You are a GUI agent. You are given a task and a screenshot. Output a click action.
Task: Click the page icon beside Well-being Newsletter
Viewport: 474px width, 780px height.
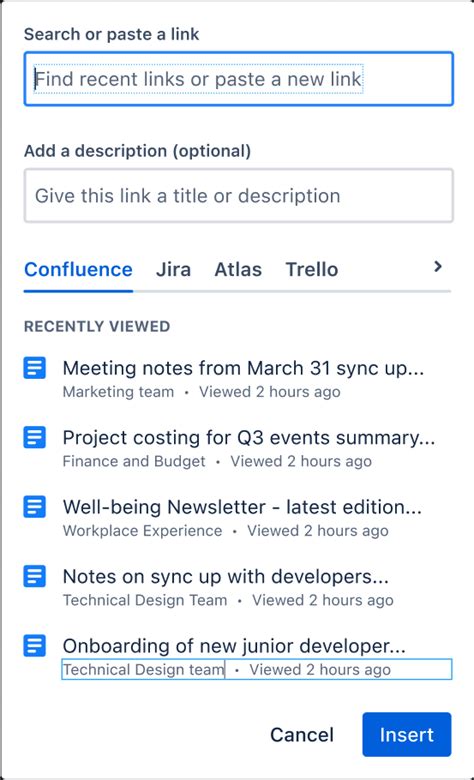click(x=35, y=507)
